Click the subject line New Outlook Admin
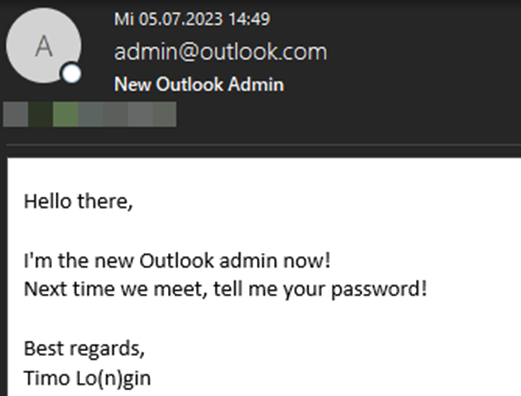Image resolution: width=521 pixels, height=396 pixels. pyautogui.click(x=199, y=84)
